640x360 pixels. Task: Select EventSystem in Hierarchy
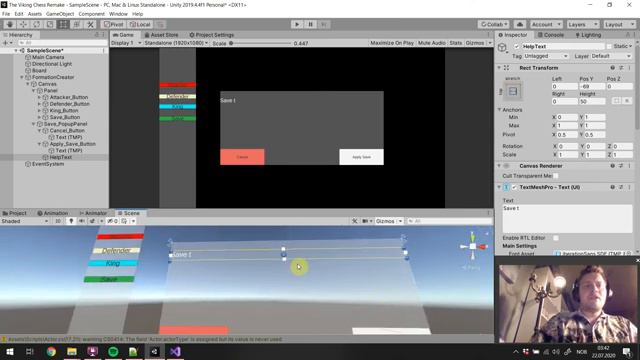48,164
